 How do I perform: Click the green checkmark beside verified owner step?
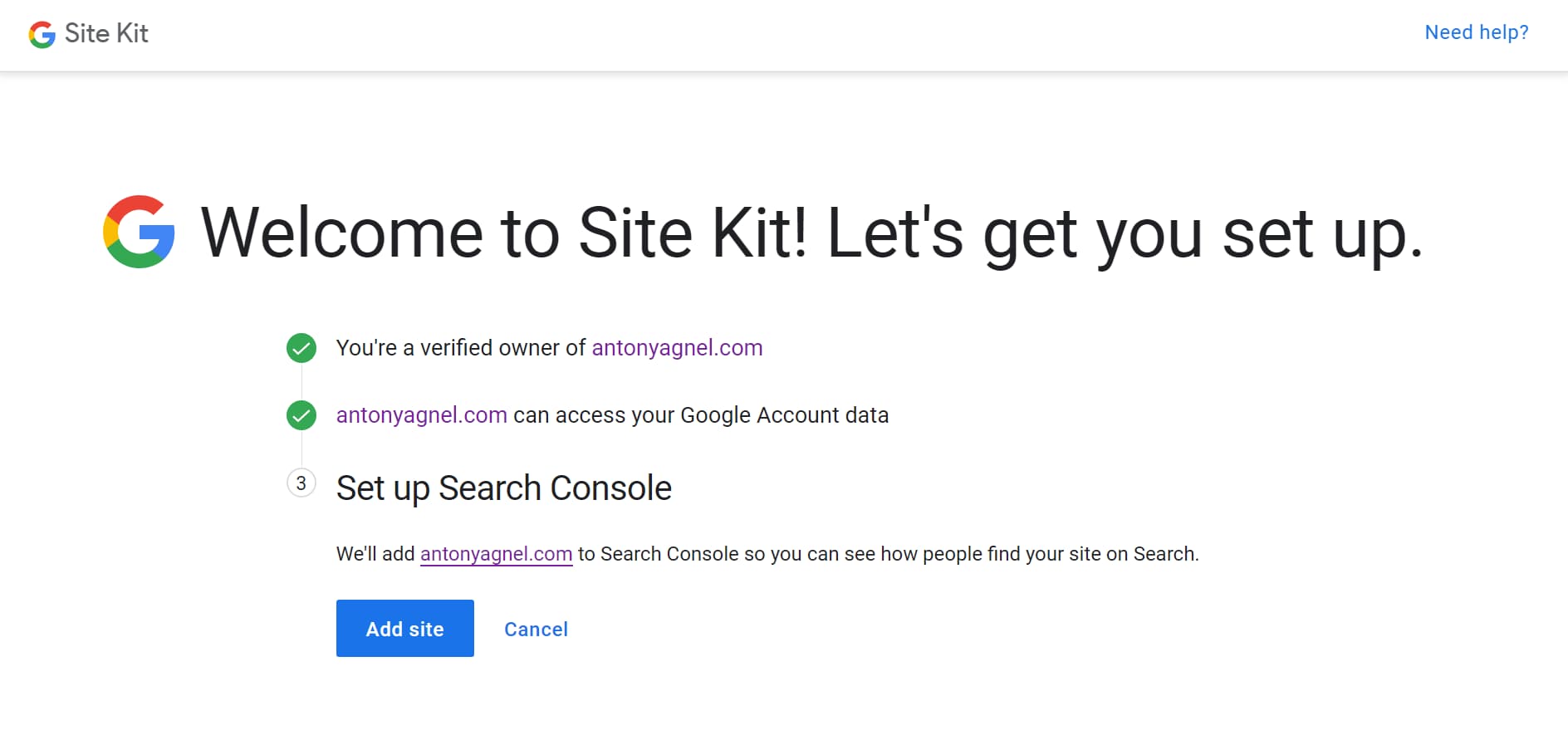[x=301, y=348]
